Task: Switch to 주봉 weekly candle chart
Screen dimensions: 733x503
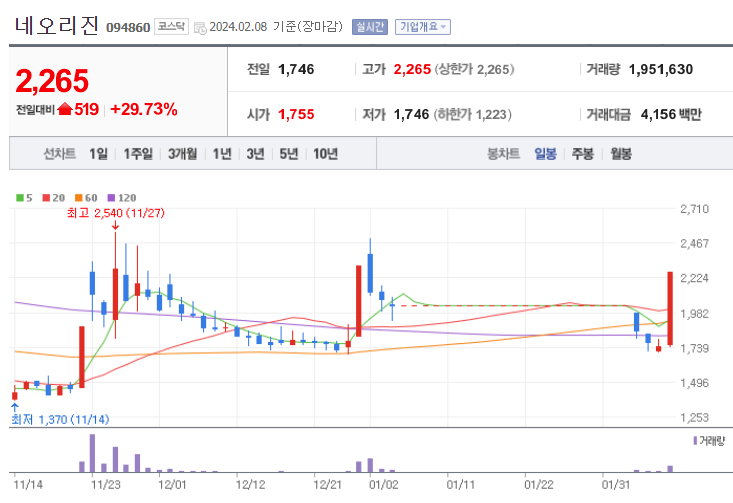Action: pyautogui.click(x=582, y=153)
